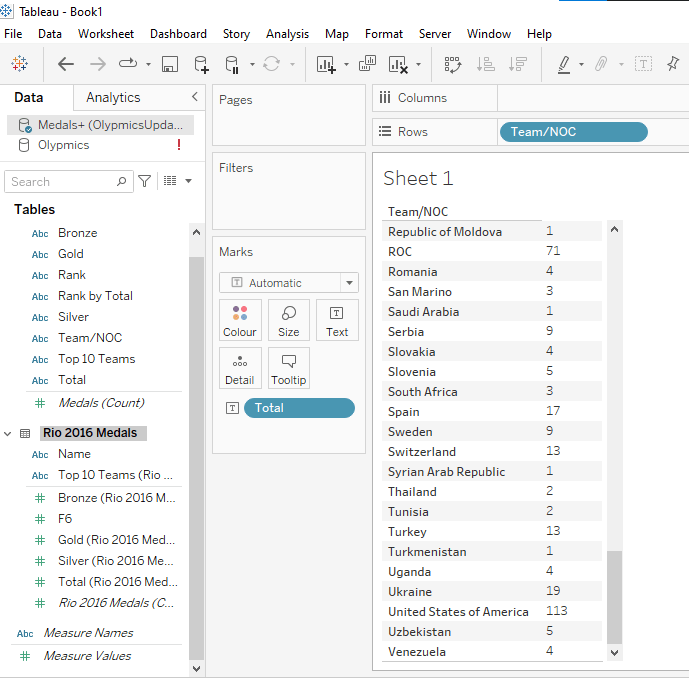Image resolution: width=689 pixels, height=678 pixels.
Task: Click the filter fields funnel icon
Action: 145,181
